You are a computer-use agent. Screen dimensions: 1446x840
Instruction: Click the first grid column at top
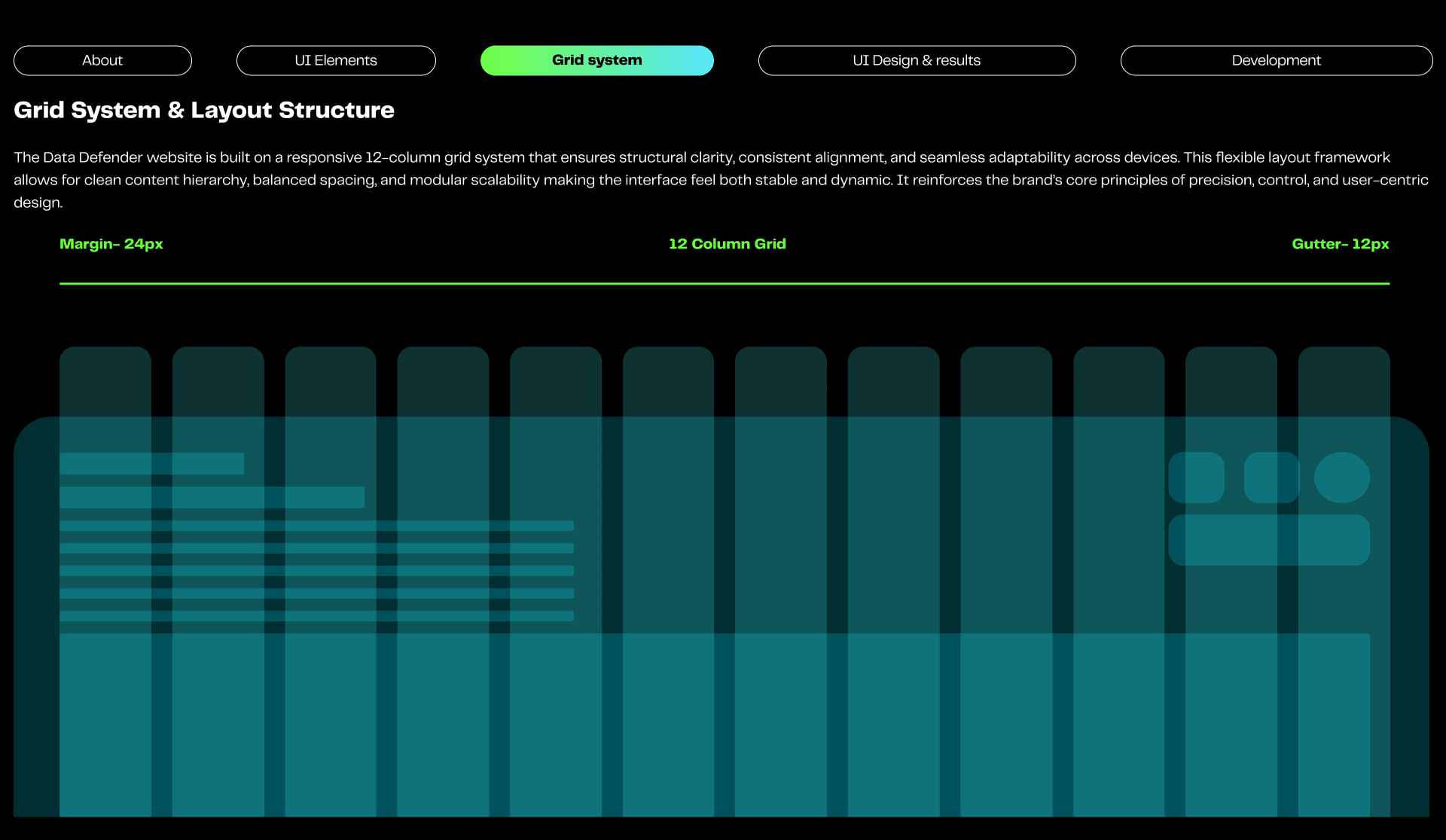coord(105,380)
